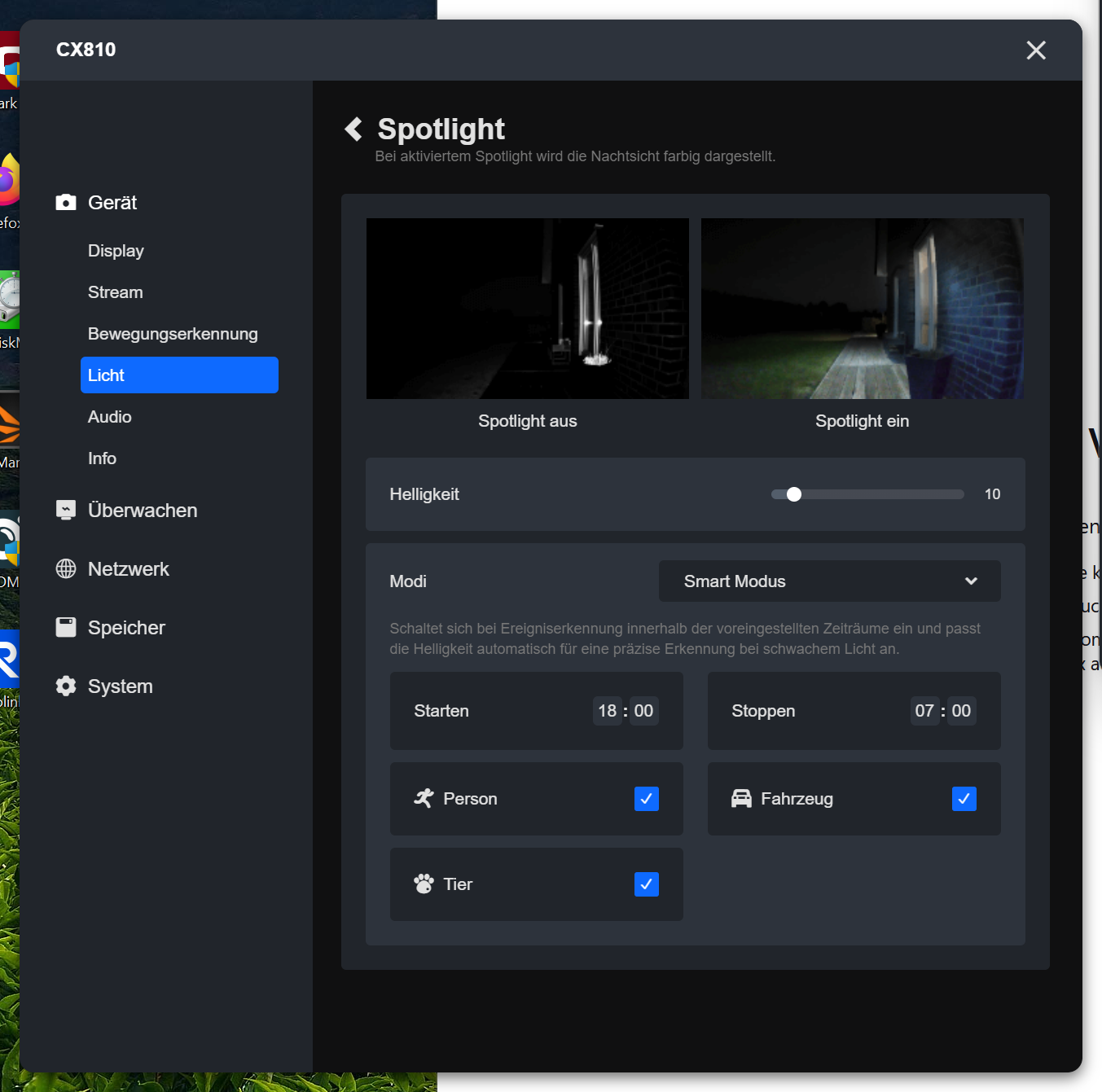Viewport: 1102px width, 1092px height.
Task: Click the camera icon next to Gerät
Action: 66,203
